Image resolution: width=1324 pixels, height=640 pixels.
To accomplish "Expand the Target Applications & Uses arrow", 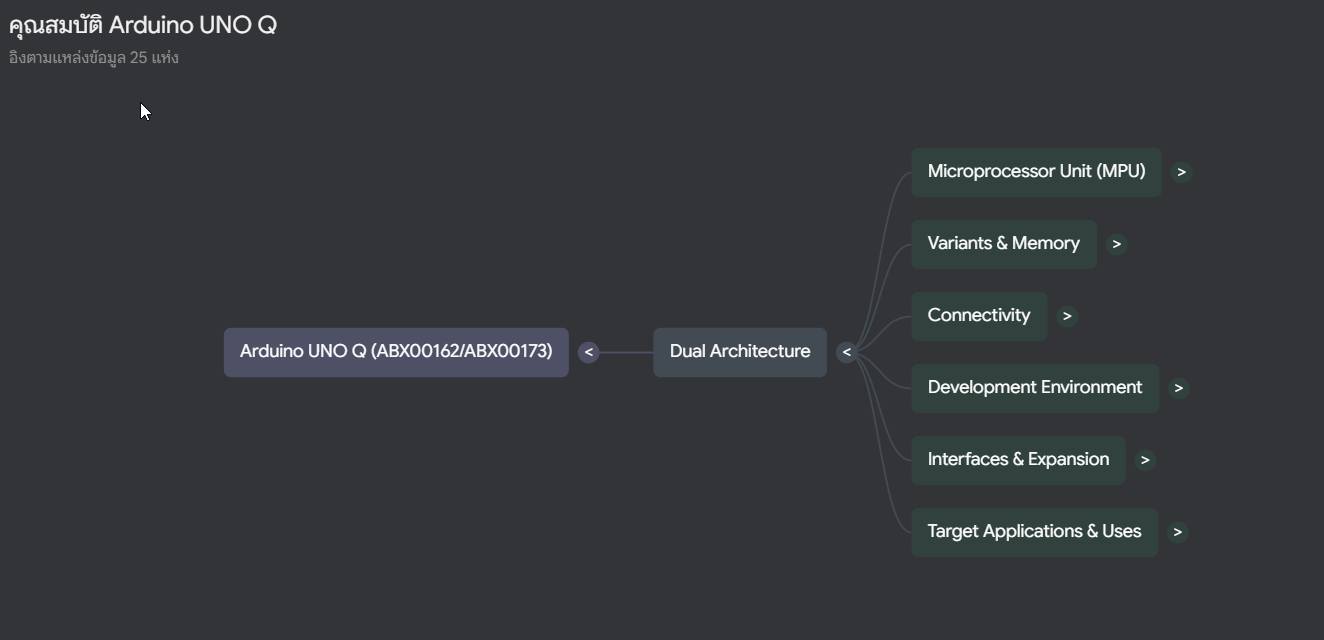I will 1177,532.
